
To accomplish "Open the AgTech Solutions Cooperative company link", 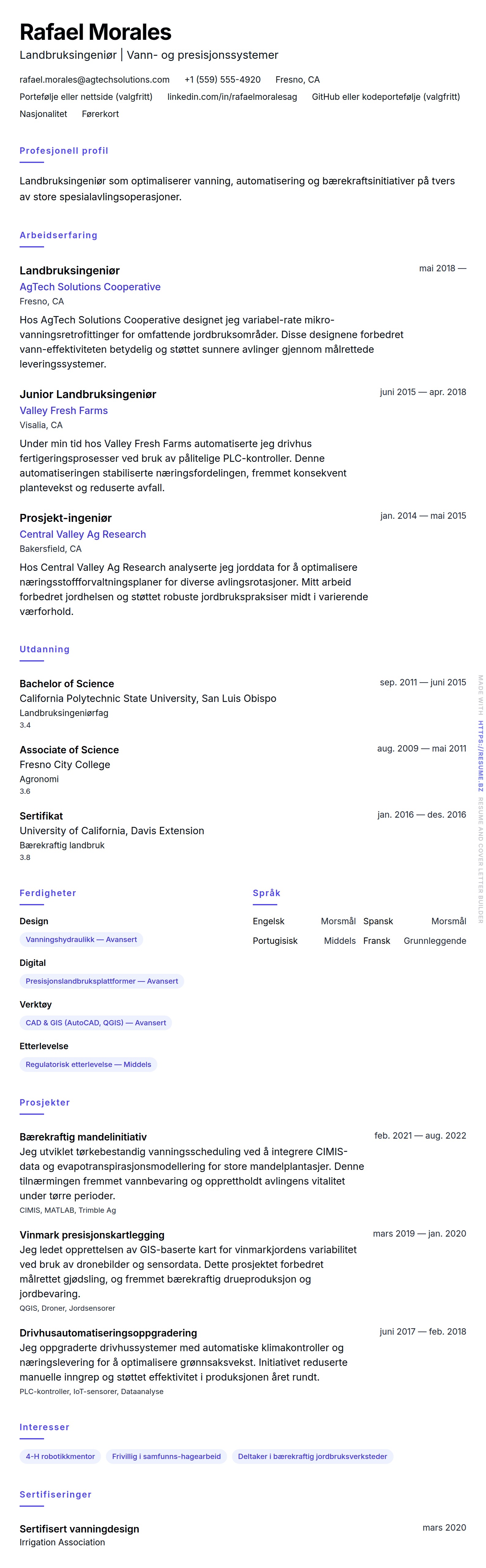I will tap(90, 287).
